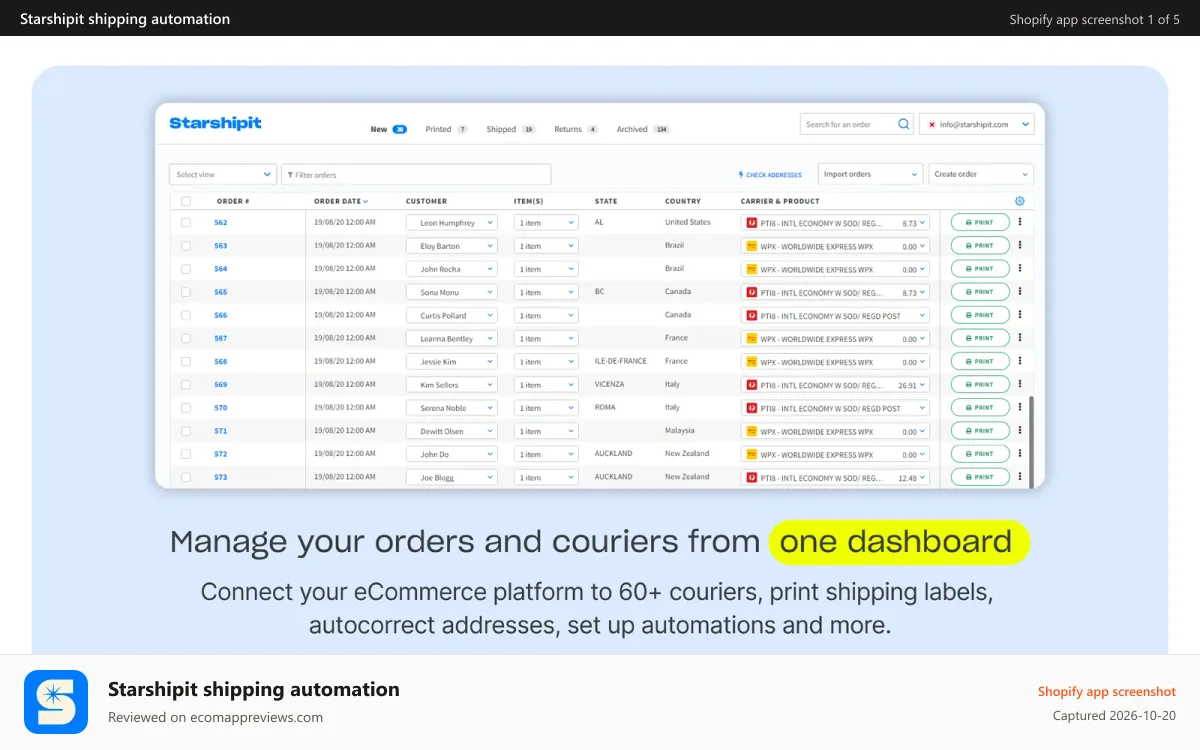Screen dimensions: 1200x750
Task: Switch to the Returns tab
Action: (x=576, y=129)
